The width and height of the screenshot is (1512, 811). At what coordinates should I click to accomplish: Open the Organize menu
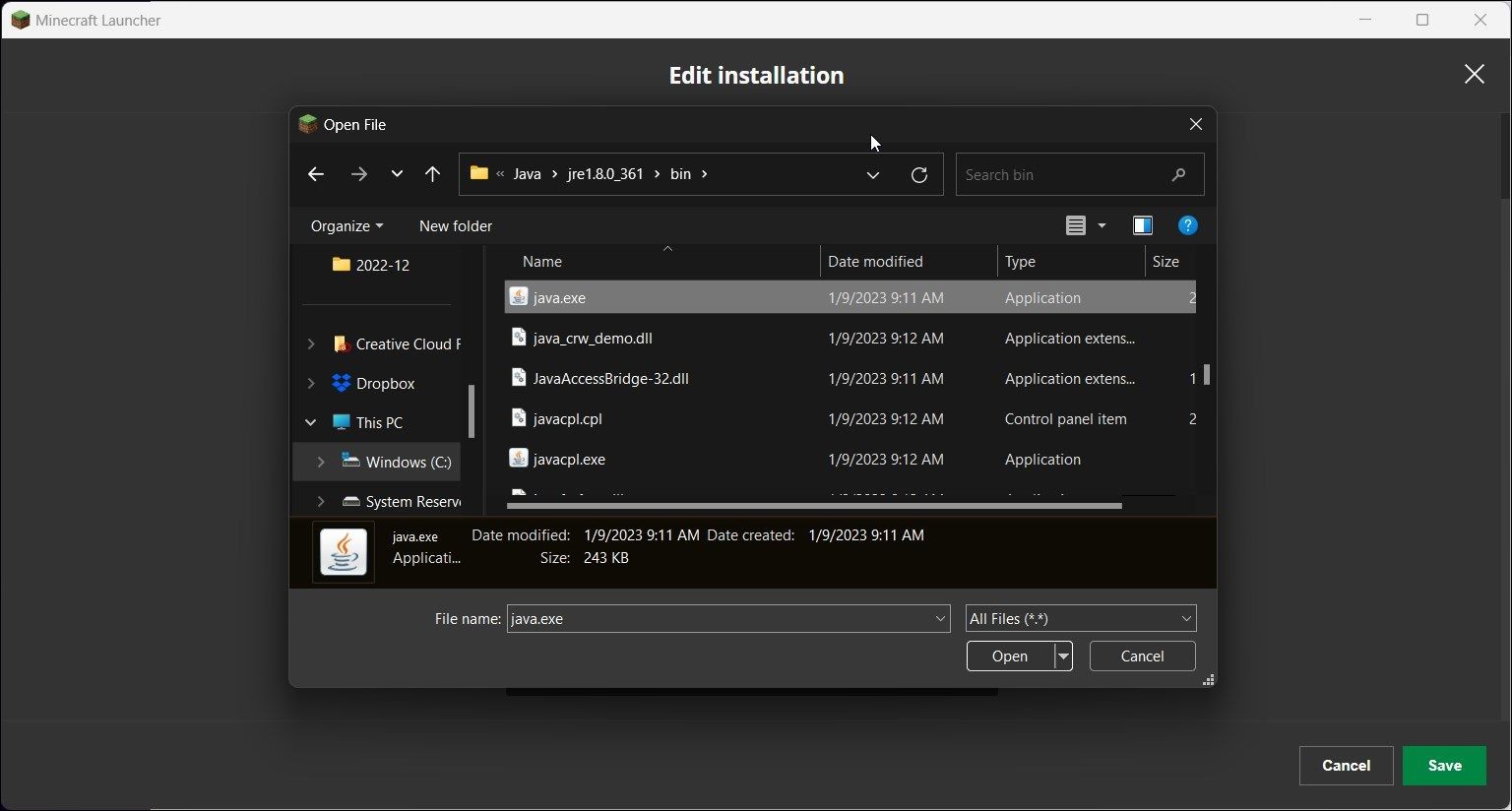[346, 226]
